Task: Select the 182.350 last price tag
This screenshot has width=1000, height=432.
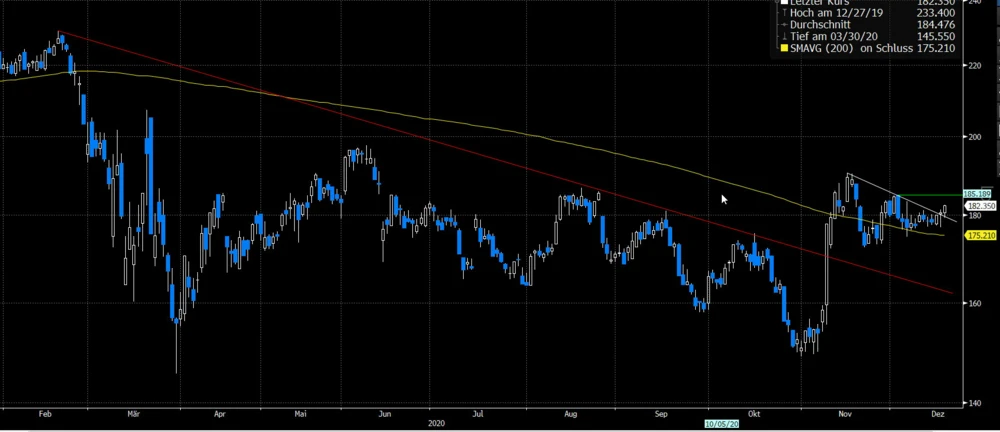Action: [x=977, y=205]
